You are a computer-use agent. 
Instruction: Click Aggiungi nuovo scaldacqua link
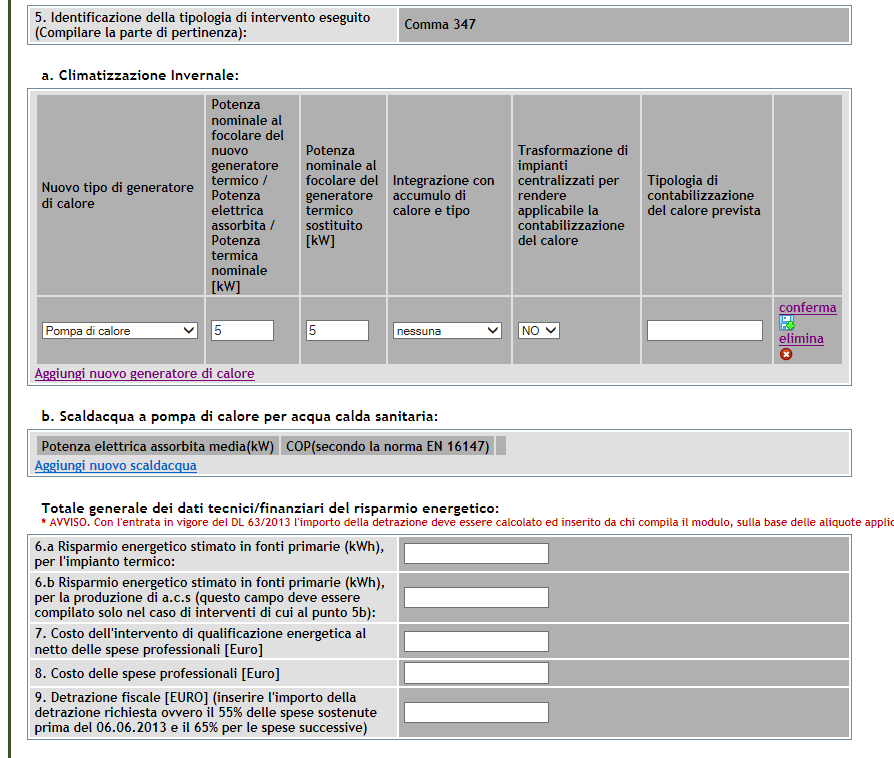click(x=115, y=466)
